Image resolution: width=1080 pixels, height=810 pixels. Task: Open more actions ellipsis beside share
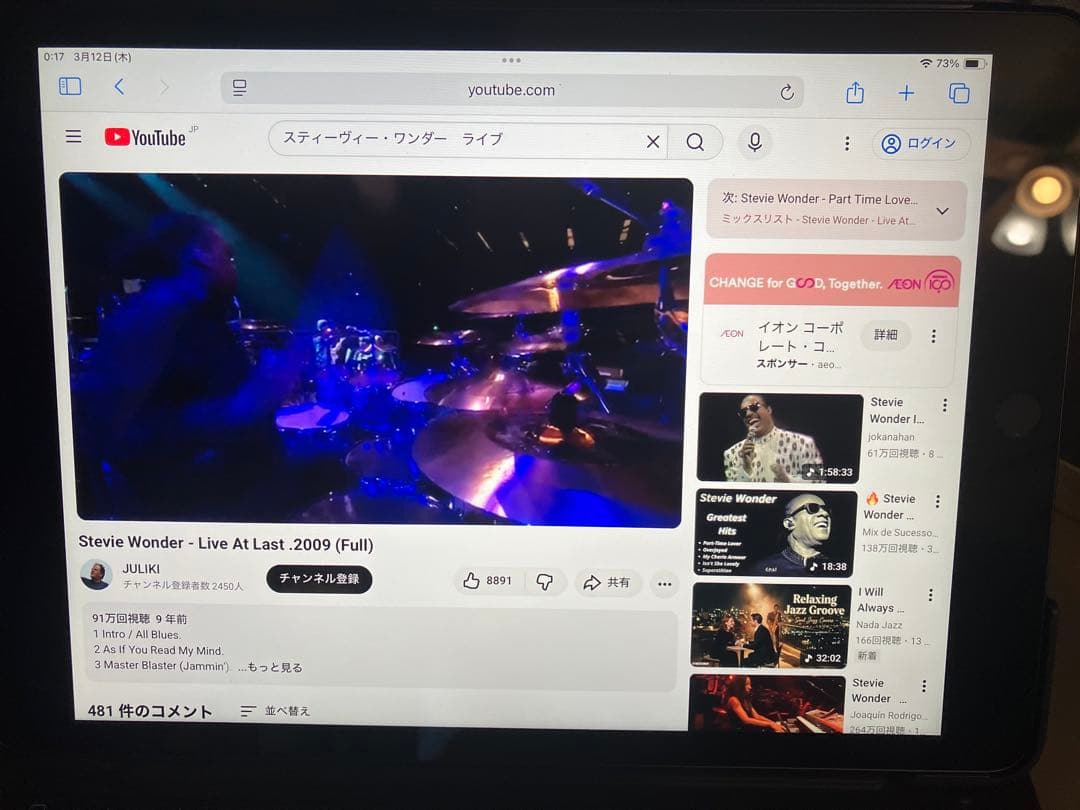coord(664,584)
